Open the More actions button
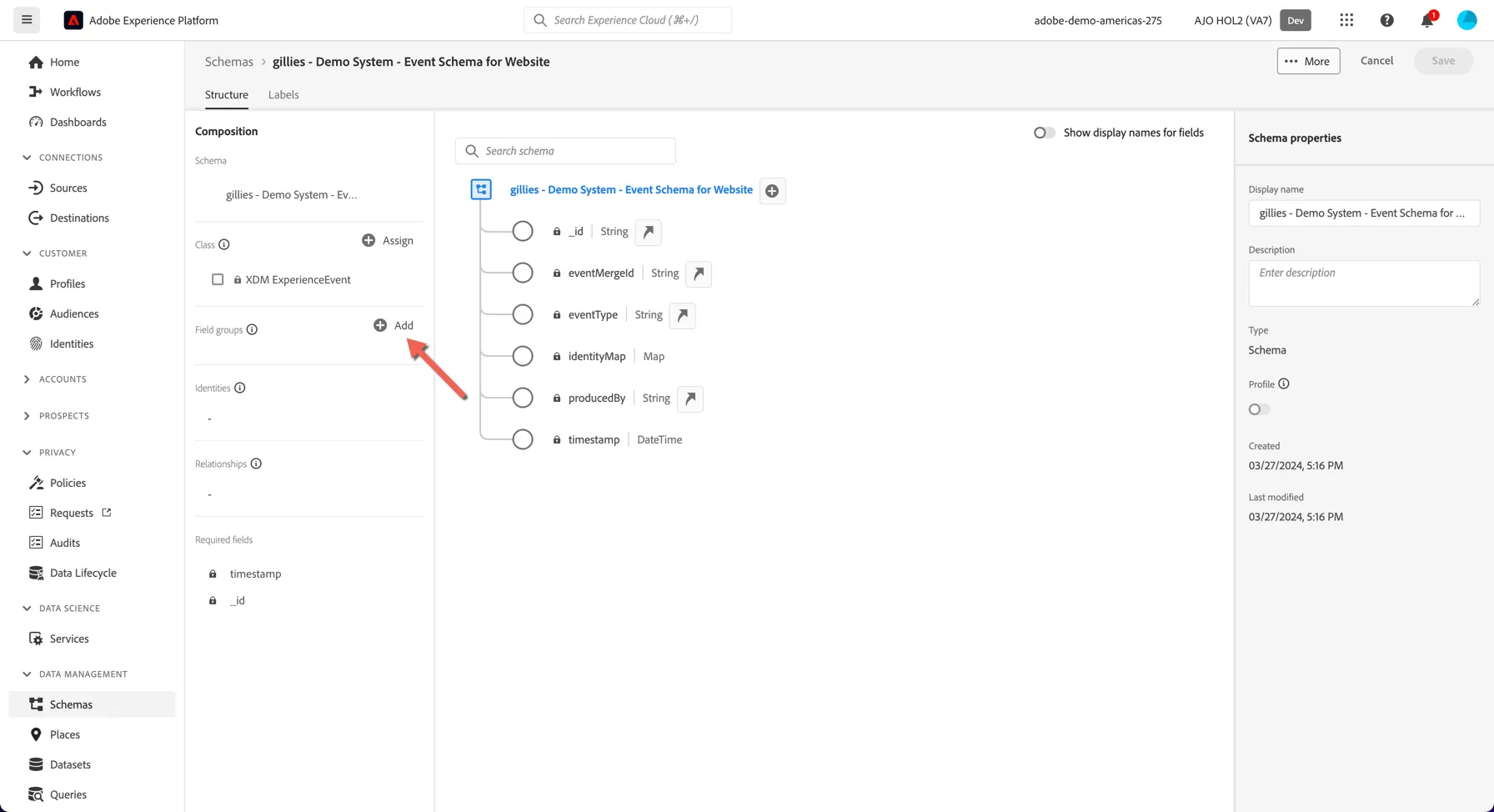This screenshot has height=812, width=1494. click(1308, 61)
